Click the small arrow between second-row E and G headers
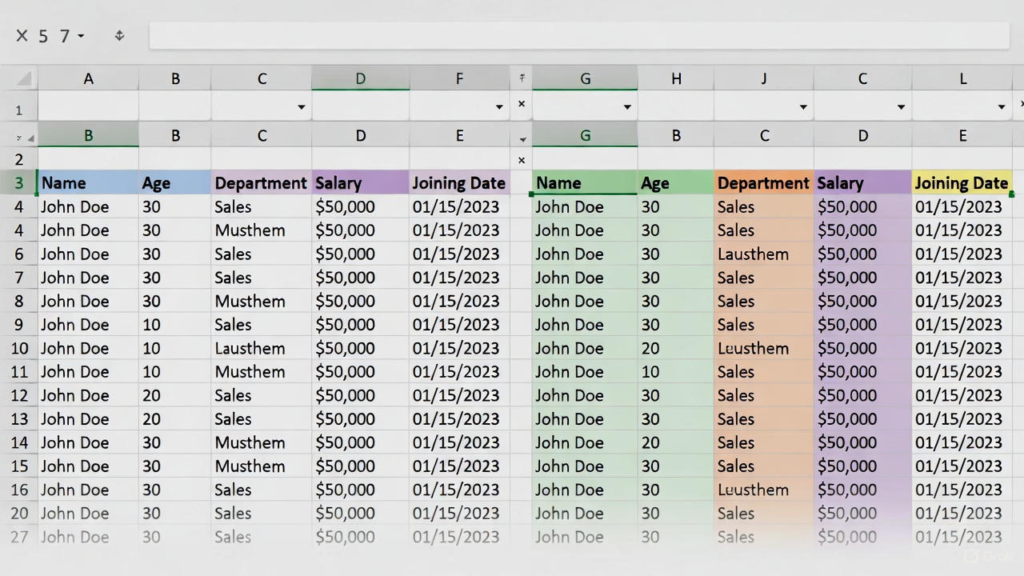Viewport: 1024px width, 576px height. click(521, 138)
